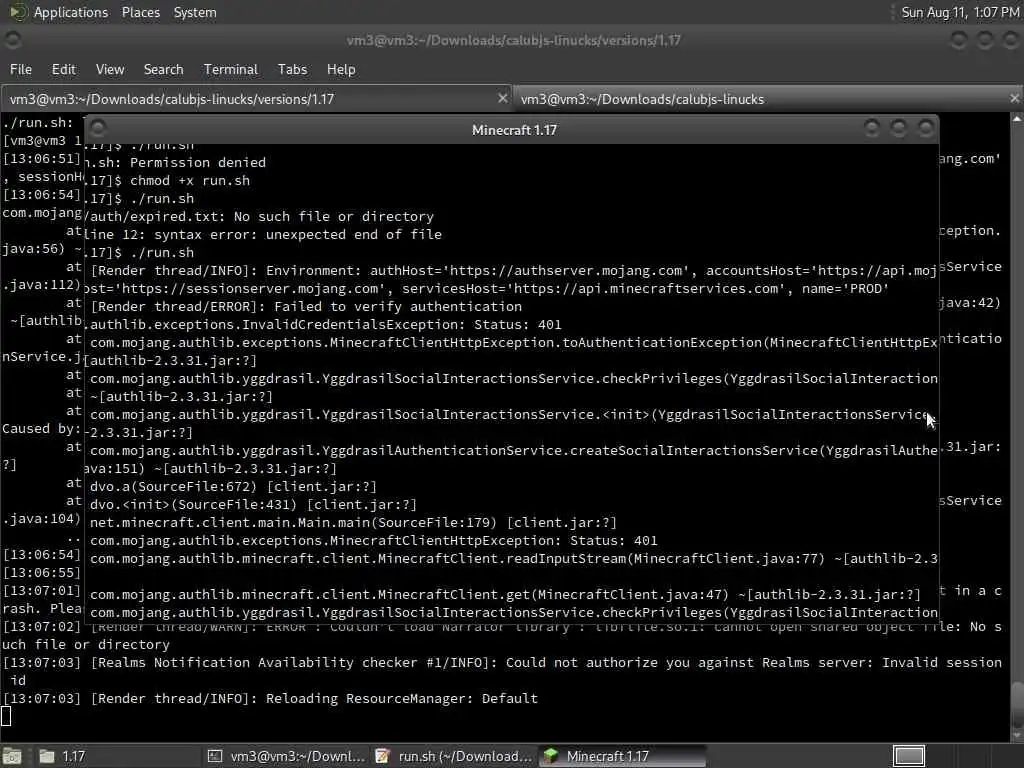
Task: Open the terminal Tabs menu
Action: (292, 69)
